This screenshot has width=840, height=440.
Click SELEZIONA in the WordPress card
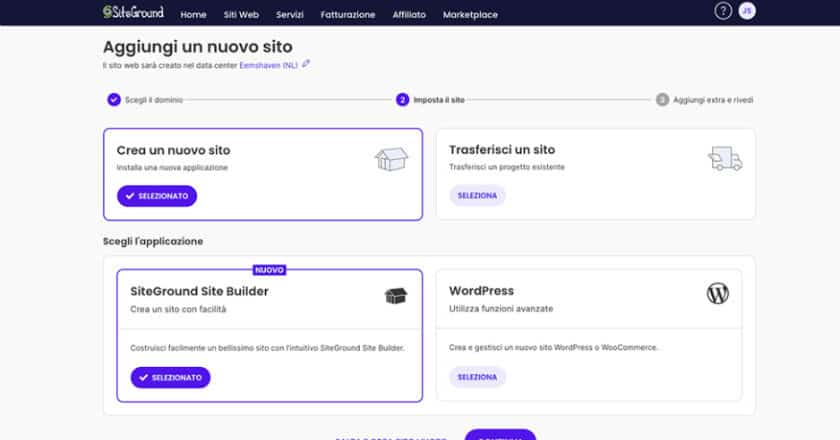click(477, 377)
